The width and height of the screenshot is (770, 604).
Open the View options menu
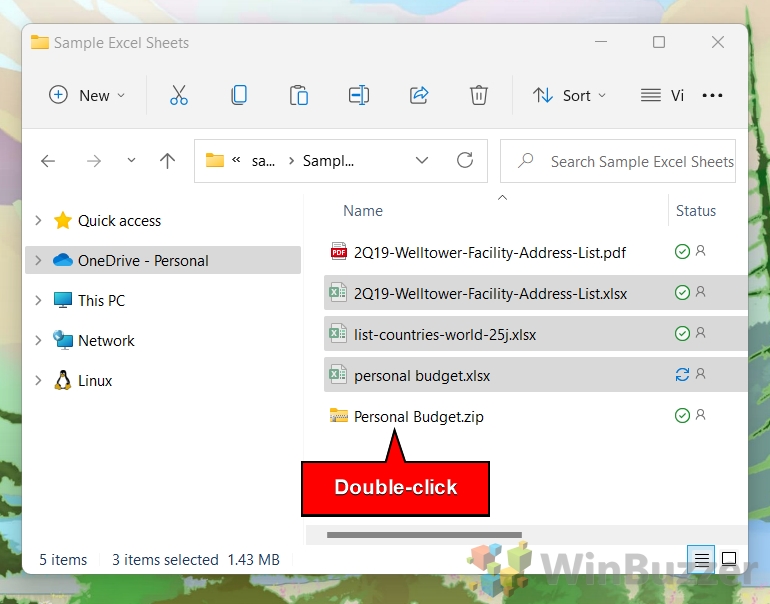(662, 95)
